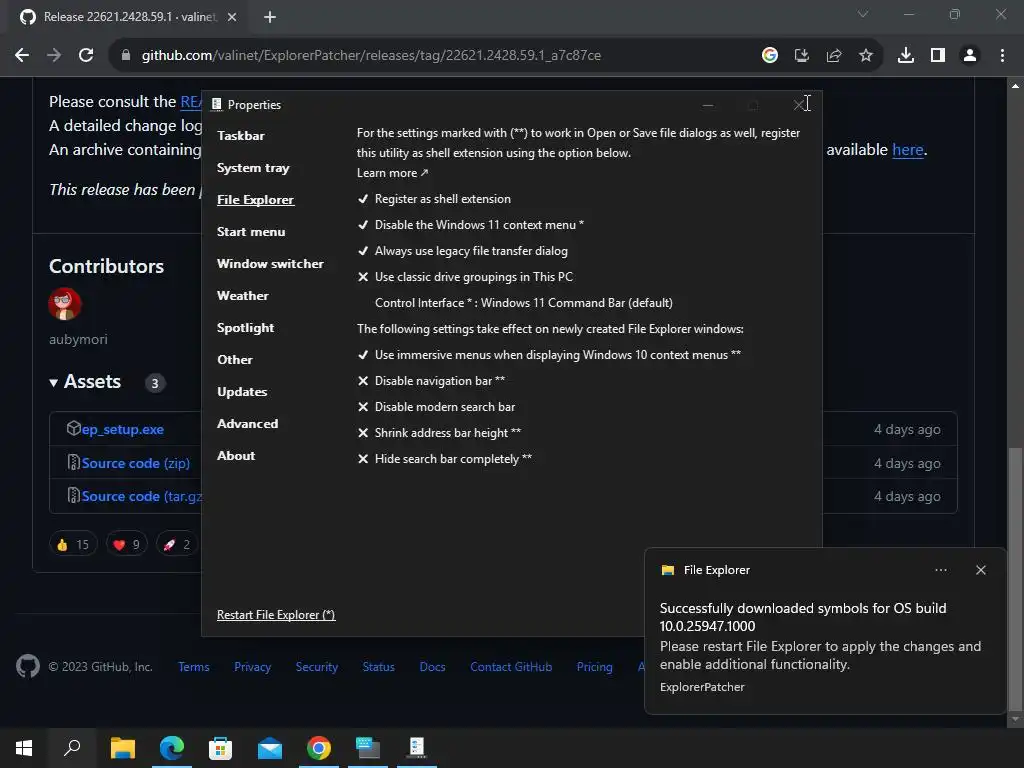Viewport: 1024px width, 768px height.
Task: Open Mail app from the taskbar
Action: (270, 748)
